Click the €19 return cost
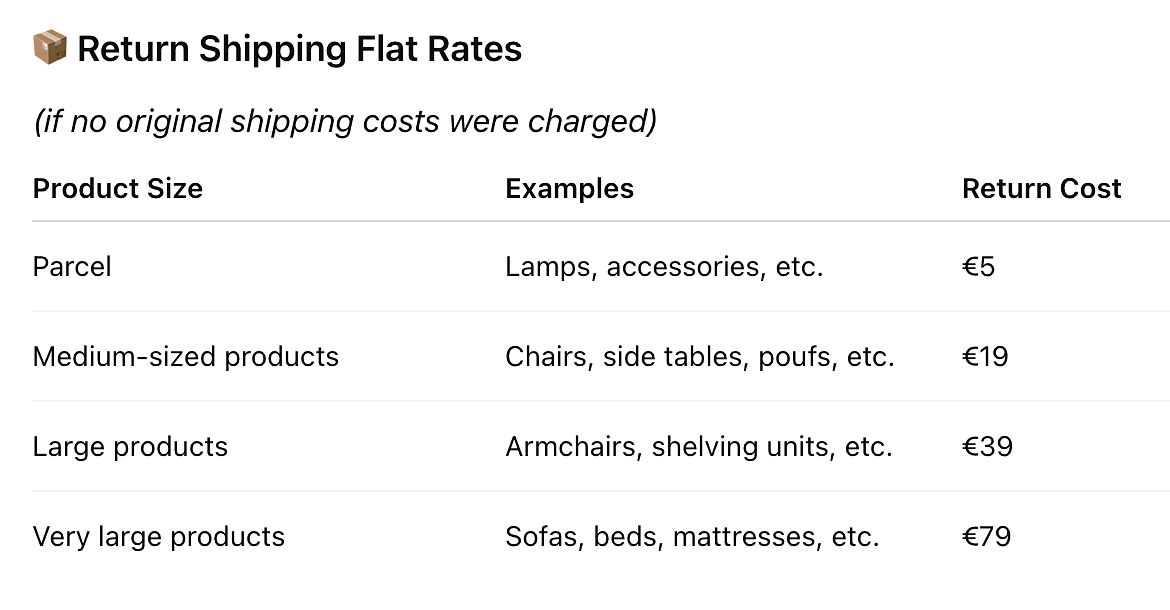 point(985,357)
